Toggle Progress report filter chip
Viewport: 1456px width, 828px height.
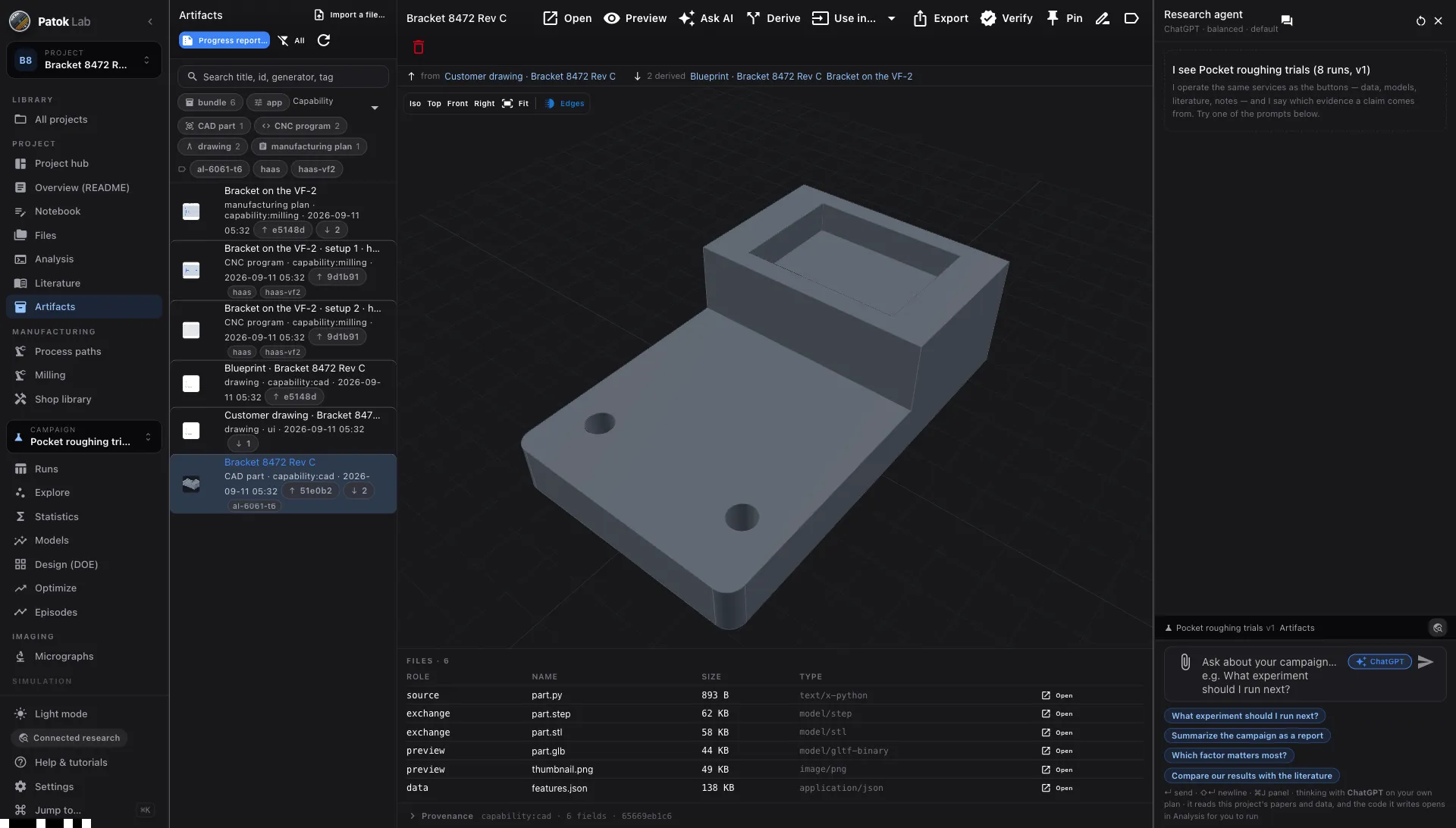coord(224,40)
